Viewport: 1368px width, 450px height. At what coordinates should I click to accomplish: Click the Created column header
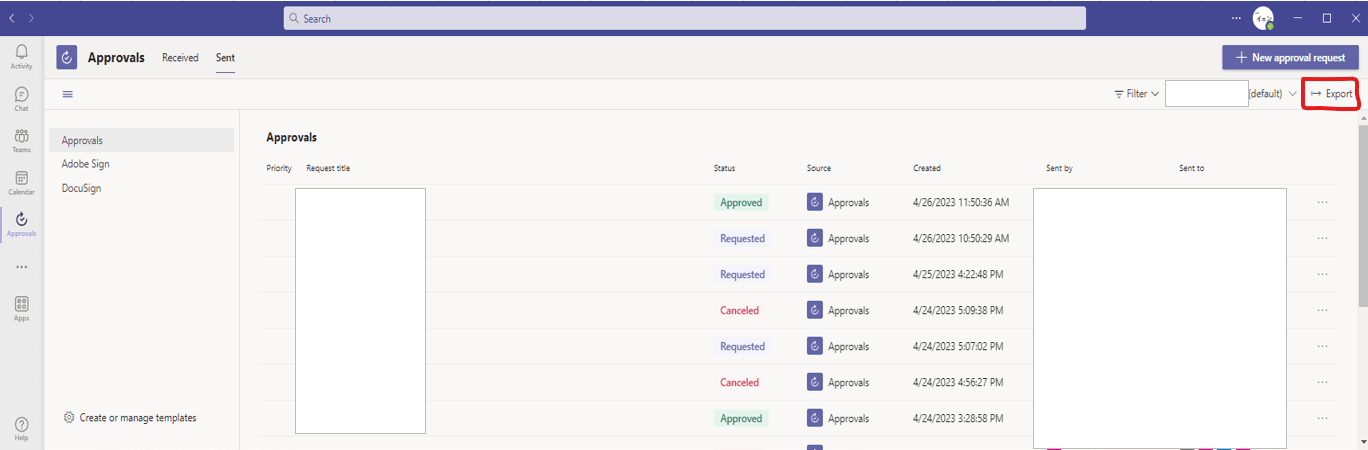click(x=927, y=168)
